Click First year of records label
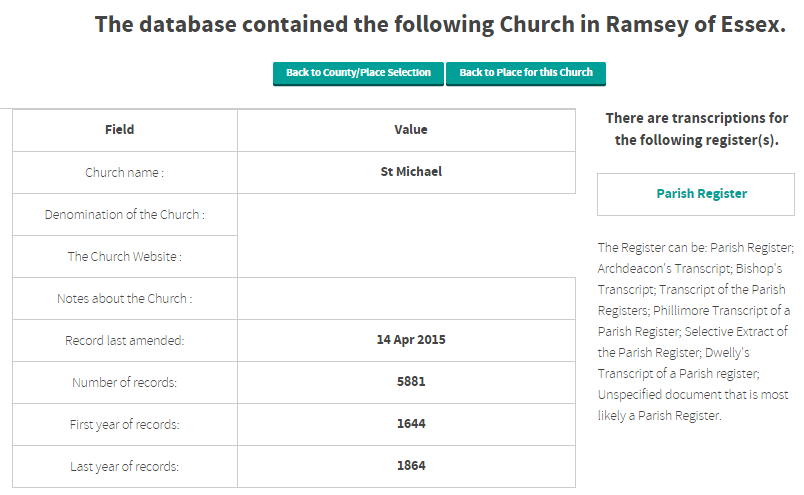 pos(125,425)
